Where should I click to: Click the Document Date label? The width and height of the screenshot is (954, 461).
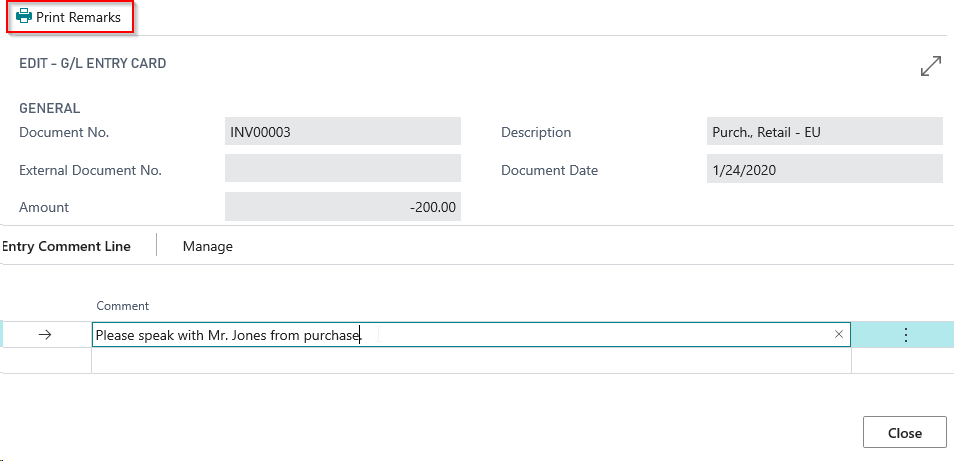click(x=549, y=170)
